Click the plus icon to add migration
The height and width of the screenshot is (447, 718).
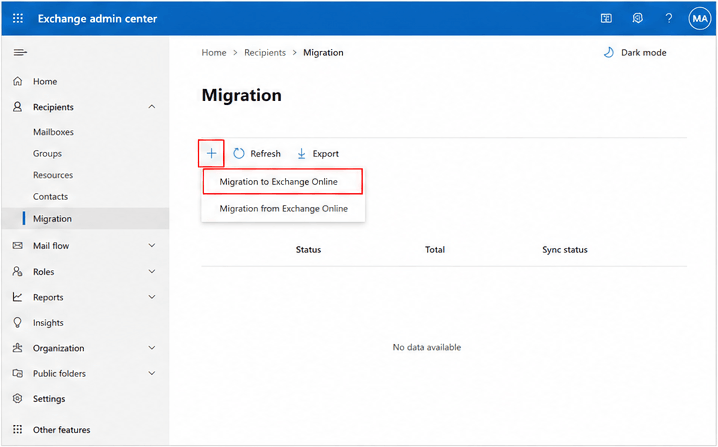(x=211, y=153)
